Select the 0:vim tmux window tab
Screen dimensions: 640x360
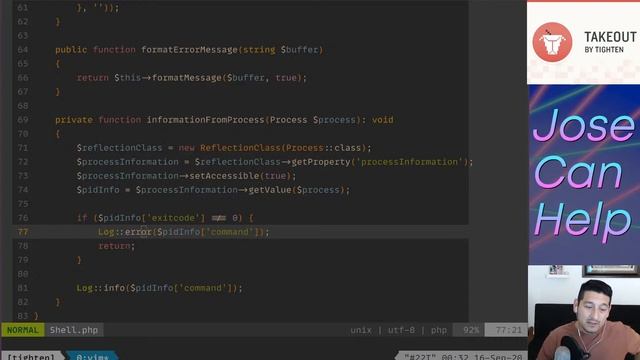tap(92, 356)
